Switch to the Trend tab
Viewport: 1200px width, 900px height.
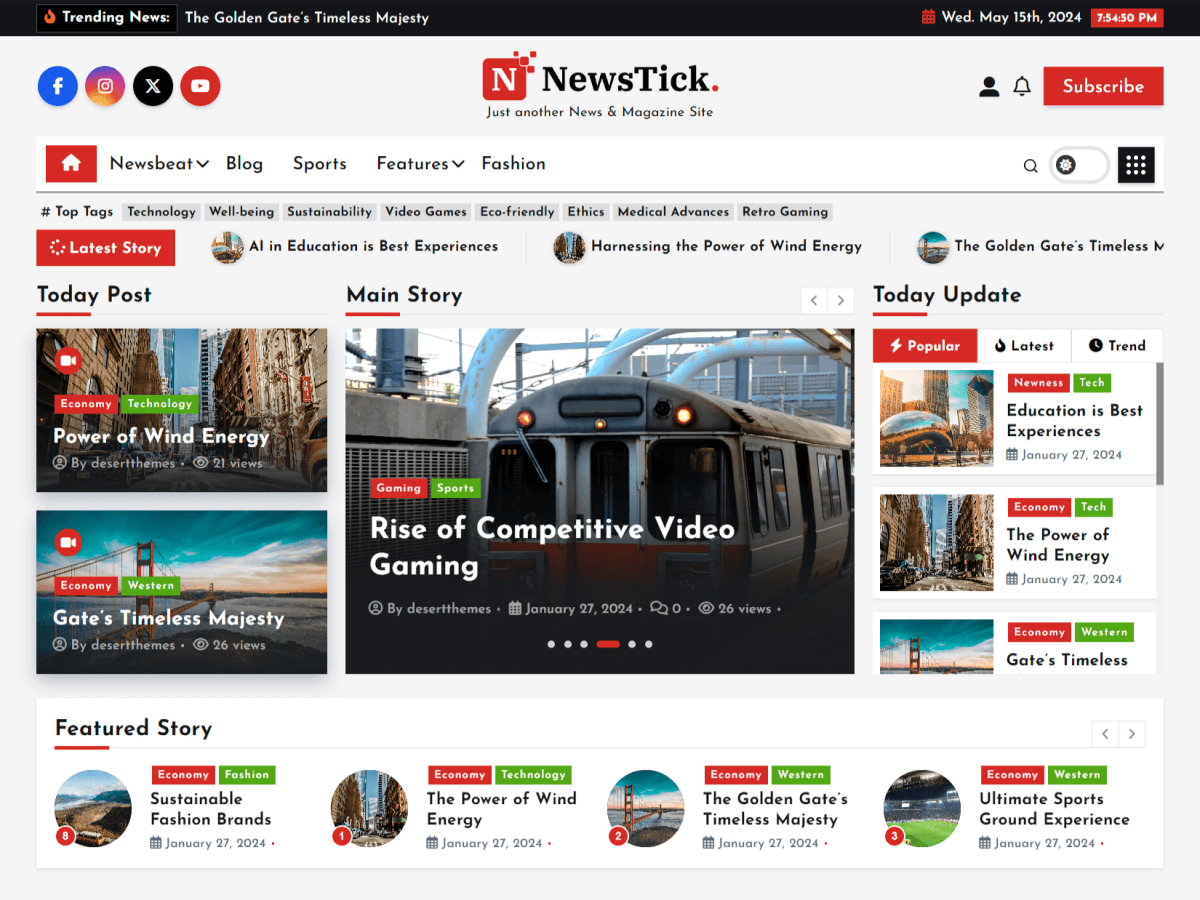[1117, 345]
